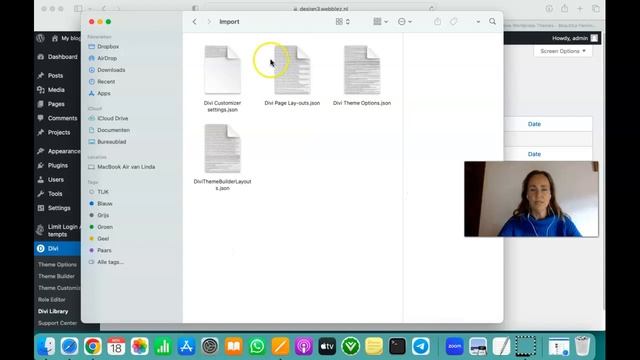Open Google Chrome from the Dock

coord(93,347)
